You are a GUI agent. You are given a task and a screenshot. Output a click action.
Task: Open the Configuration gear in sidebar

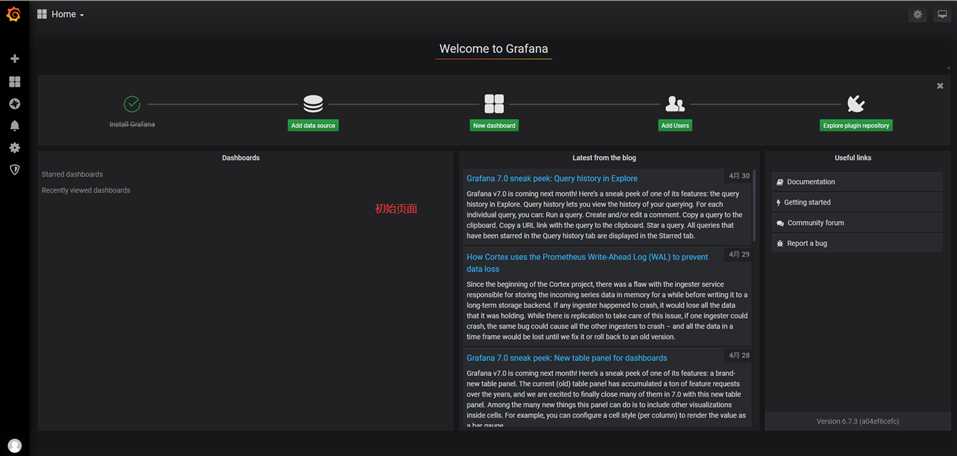click(15, 148)
